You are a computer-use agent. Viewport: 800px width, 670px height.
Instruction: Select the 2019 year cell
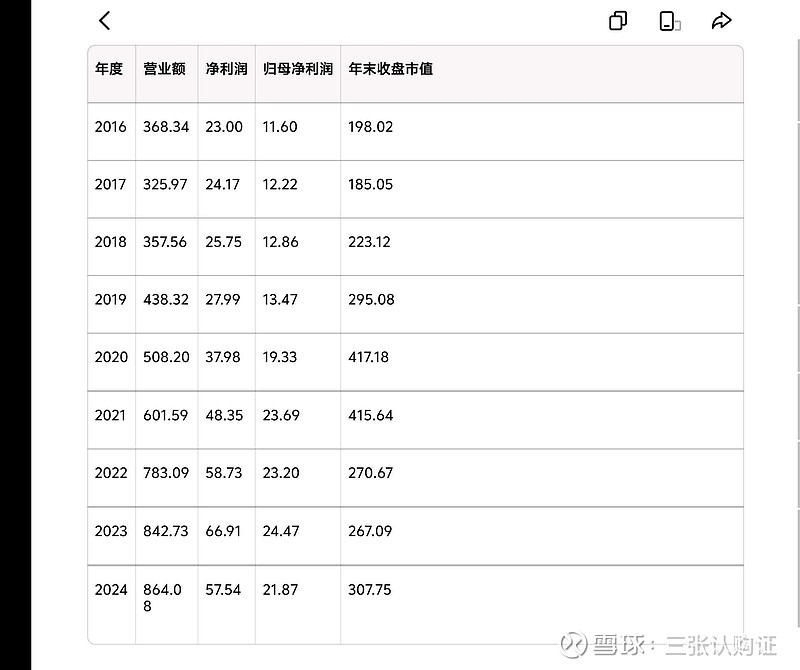point(110,300)
